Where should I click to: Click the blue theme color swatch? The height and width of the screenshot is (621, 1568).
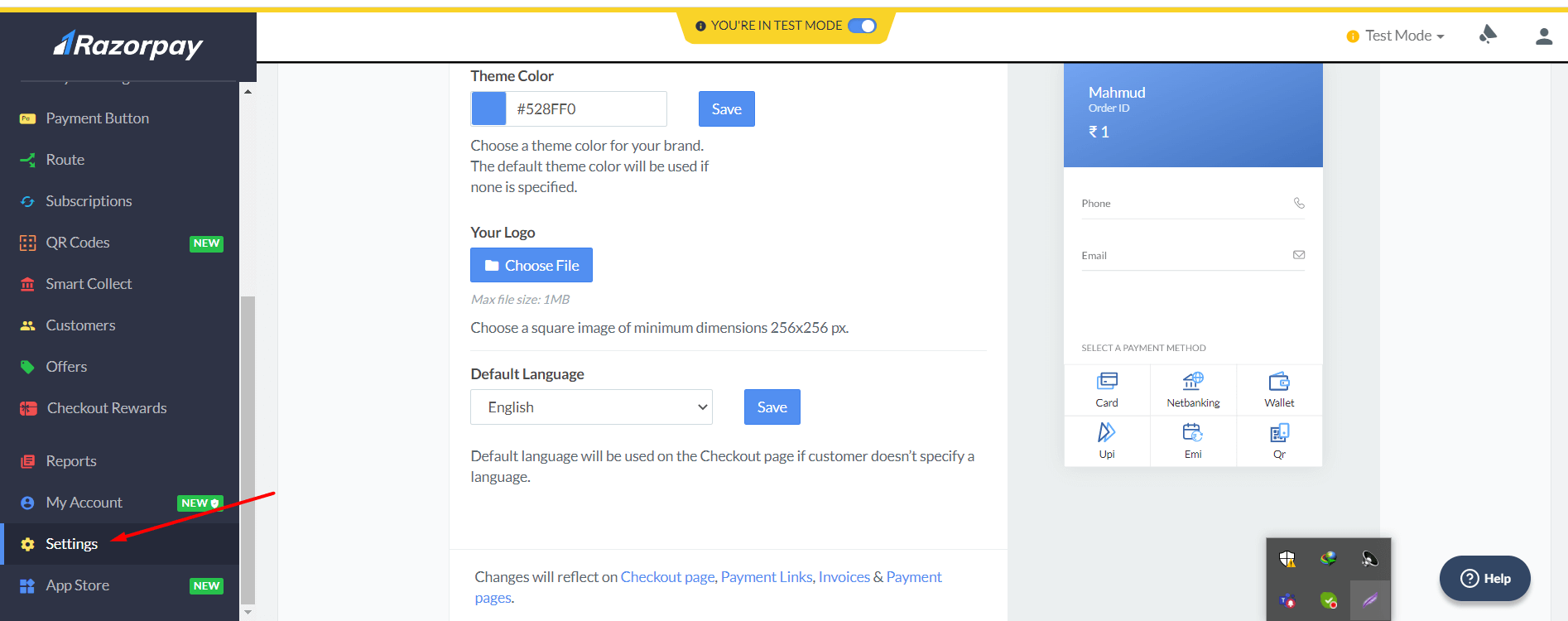point(488,109)
